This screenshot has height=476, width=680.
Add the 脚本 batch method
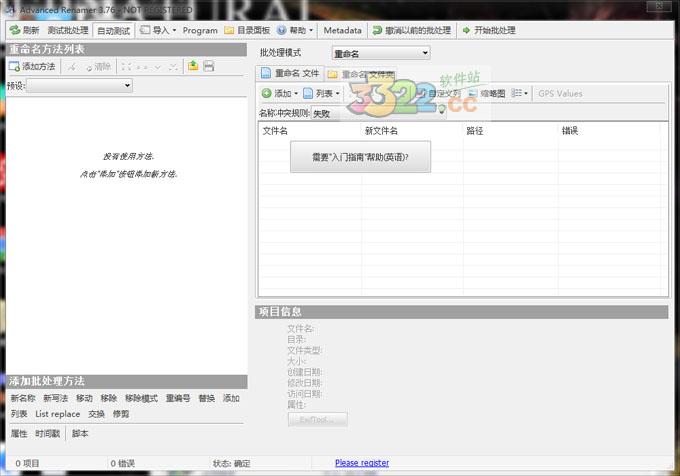(x=80, y=434)
